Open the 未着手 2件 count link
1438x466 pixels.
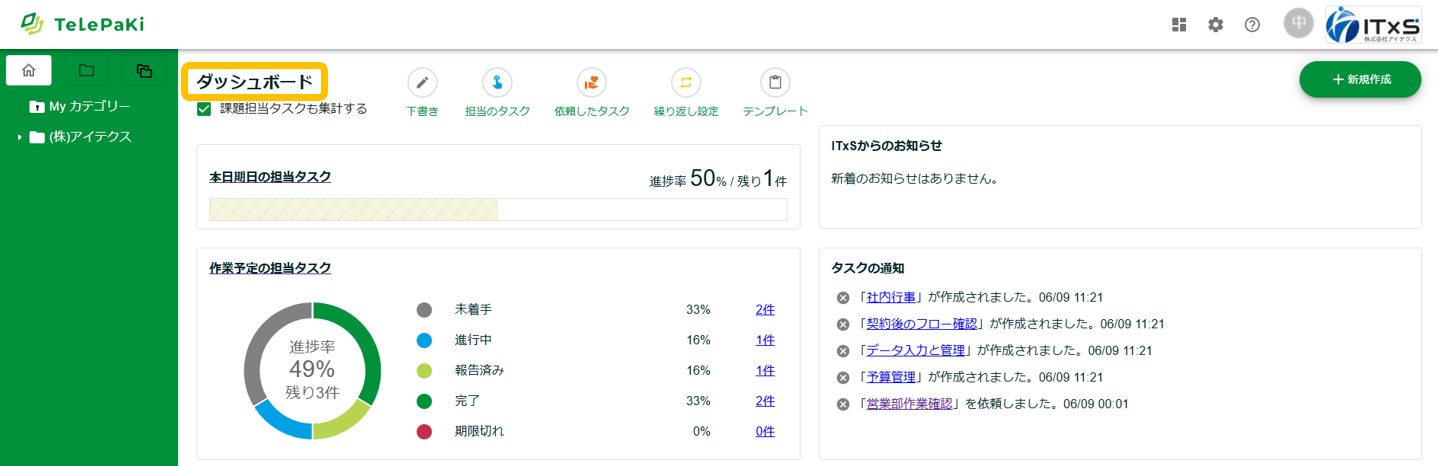click(765, 310)
